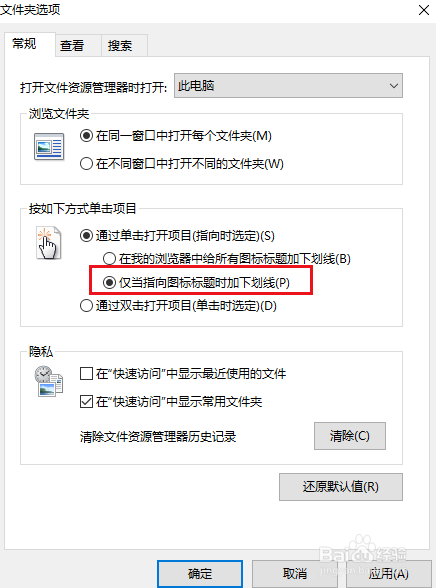Click the 清除(C) button

click(x=349, y=436)
